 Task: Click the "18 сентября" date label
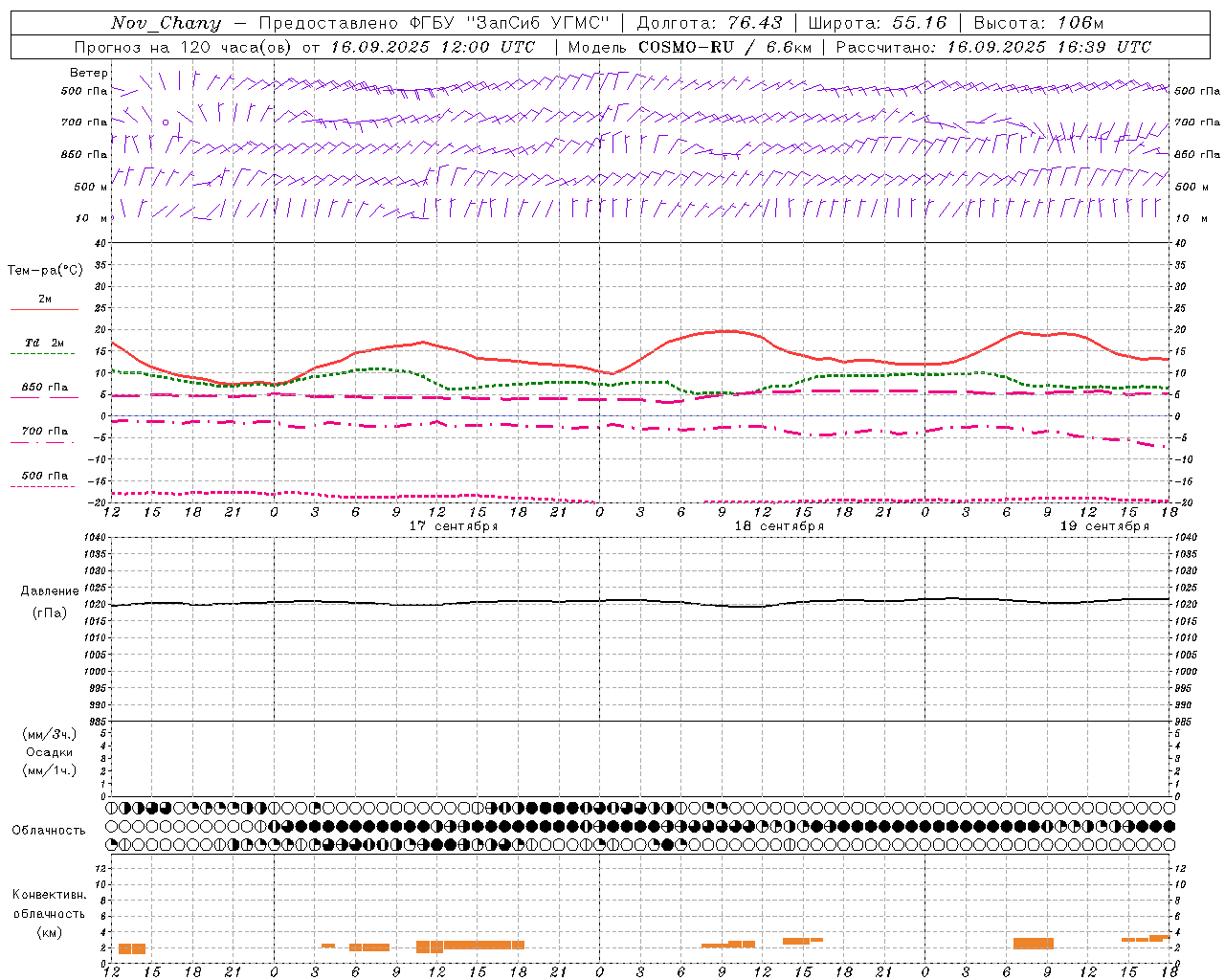[x=778, y=526]
